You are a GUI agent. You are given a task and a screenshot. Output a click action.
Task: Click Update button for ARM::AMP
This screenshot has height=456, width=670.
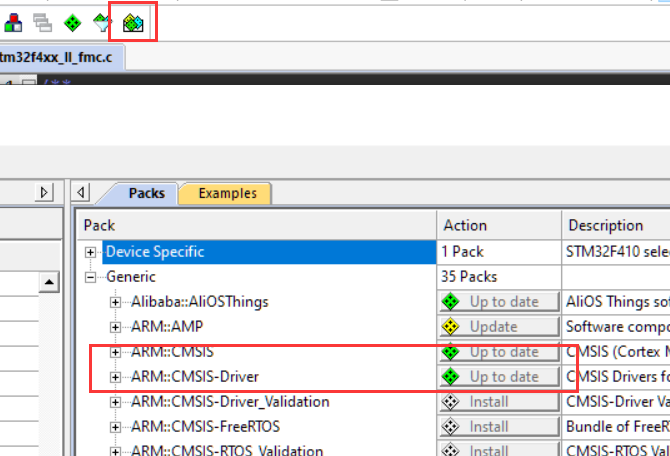(498, 327)
